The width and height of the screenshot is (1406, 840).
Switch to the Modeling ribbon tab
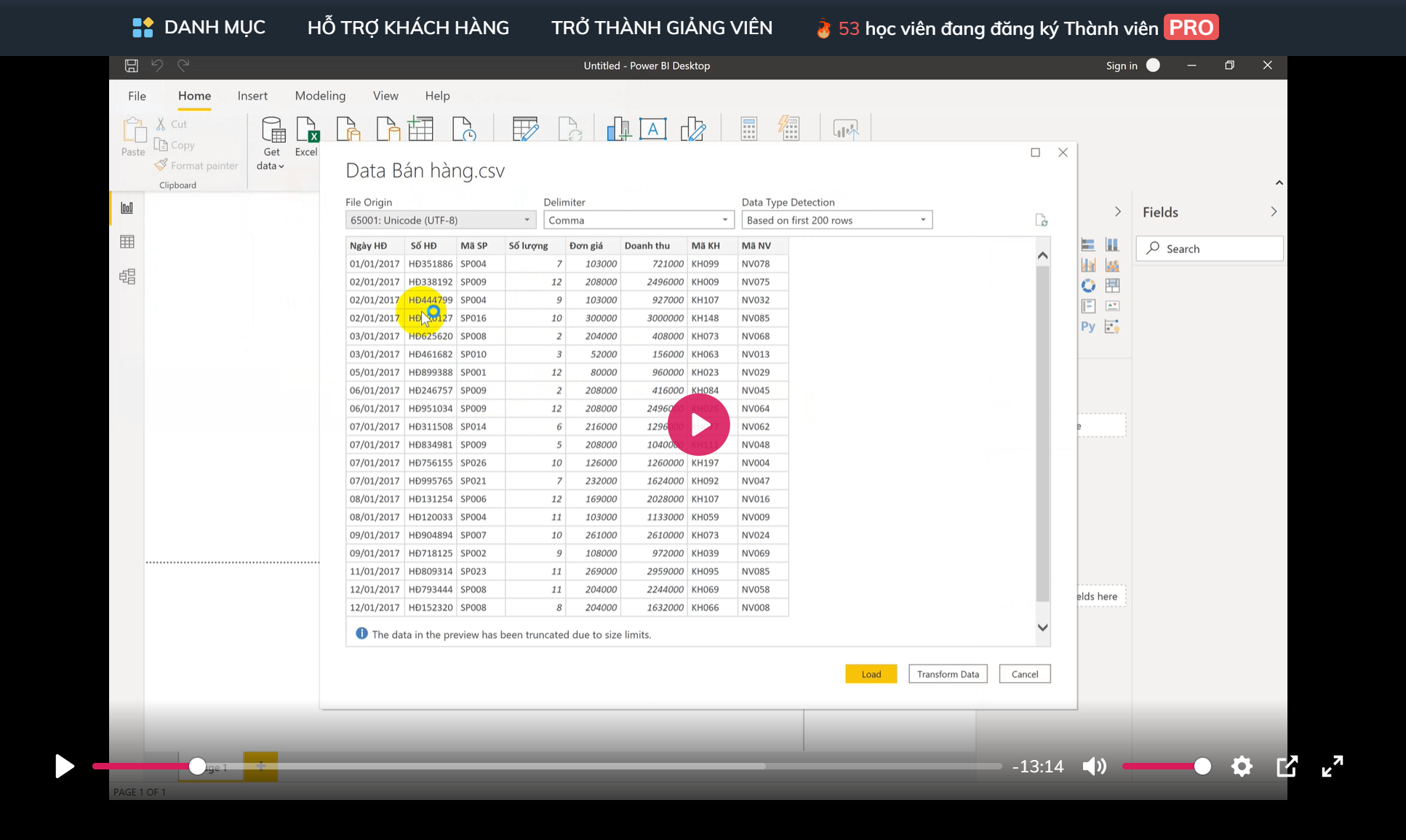pyautogui.click(x=320, y=96)
